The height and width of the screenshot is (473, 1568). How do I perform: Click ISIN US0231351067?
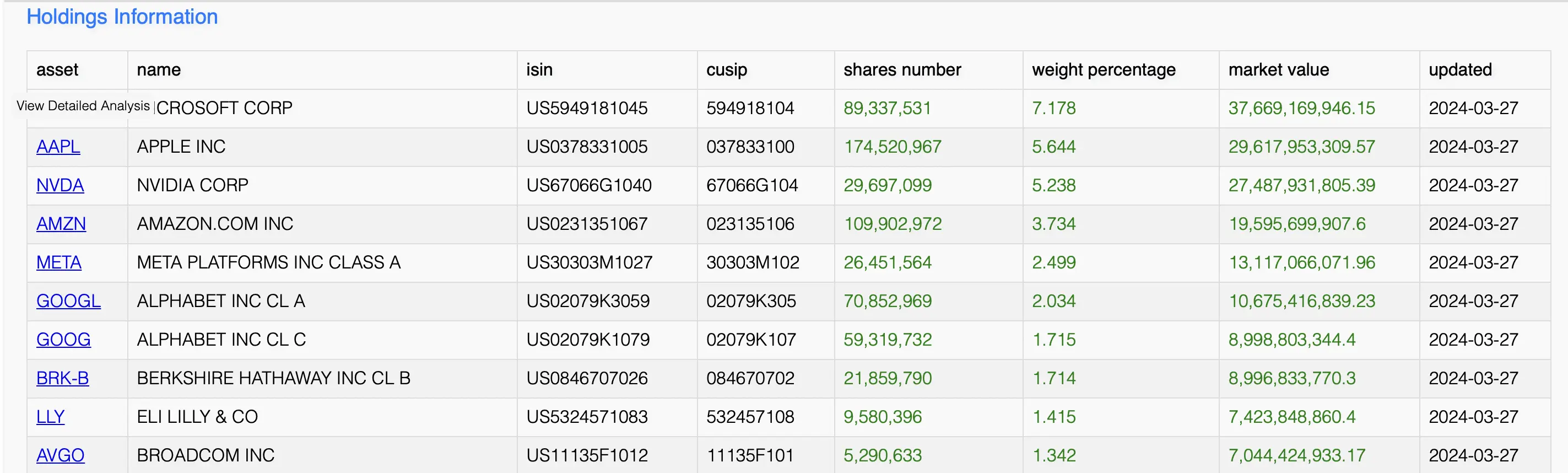coord(587,224)
